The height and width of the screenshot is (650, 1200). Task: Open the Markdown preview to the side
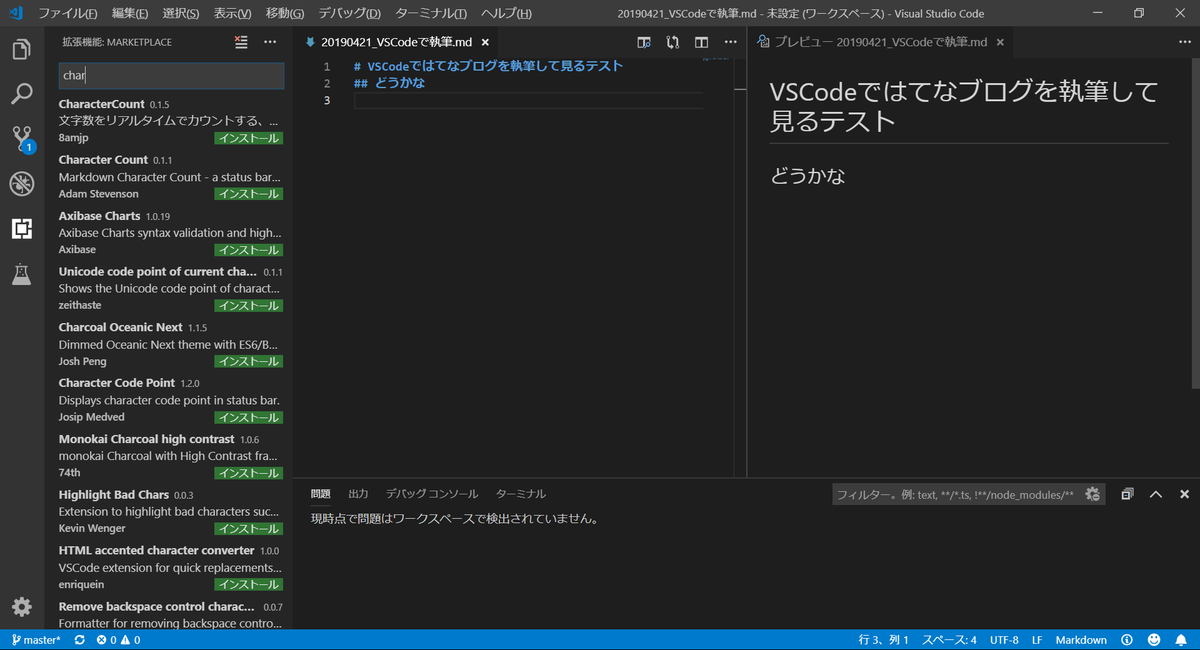[644, 42]
